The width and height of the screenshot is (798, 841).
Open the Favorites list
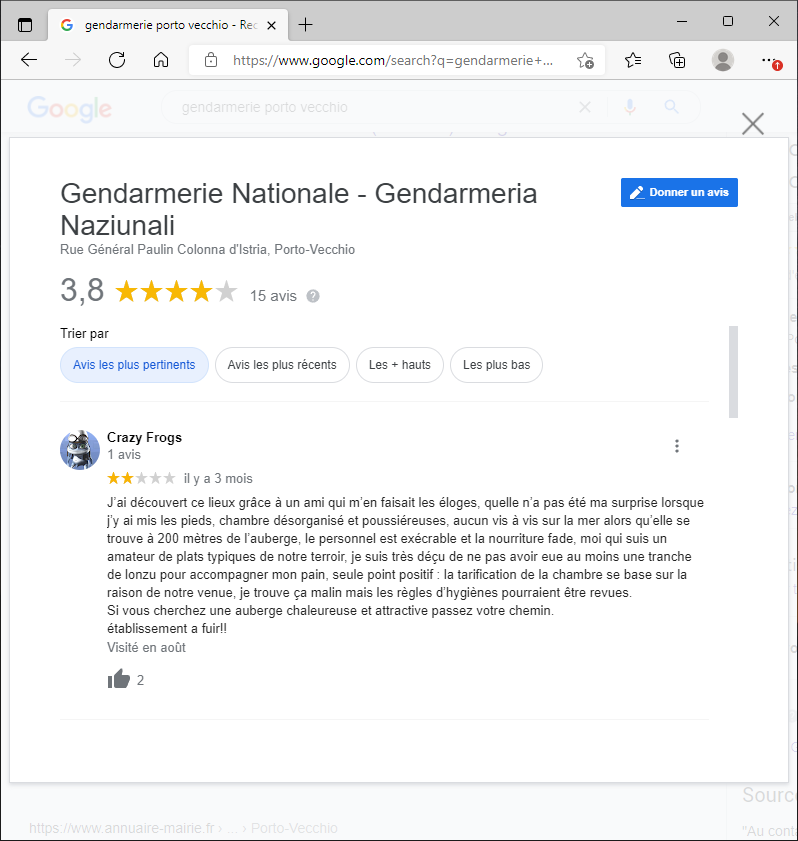[633, 60]
